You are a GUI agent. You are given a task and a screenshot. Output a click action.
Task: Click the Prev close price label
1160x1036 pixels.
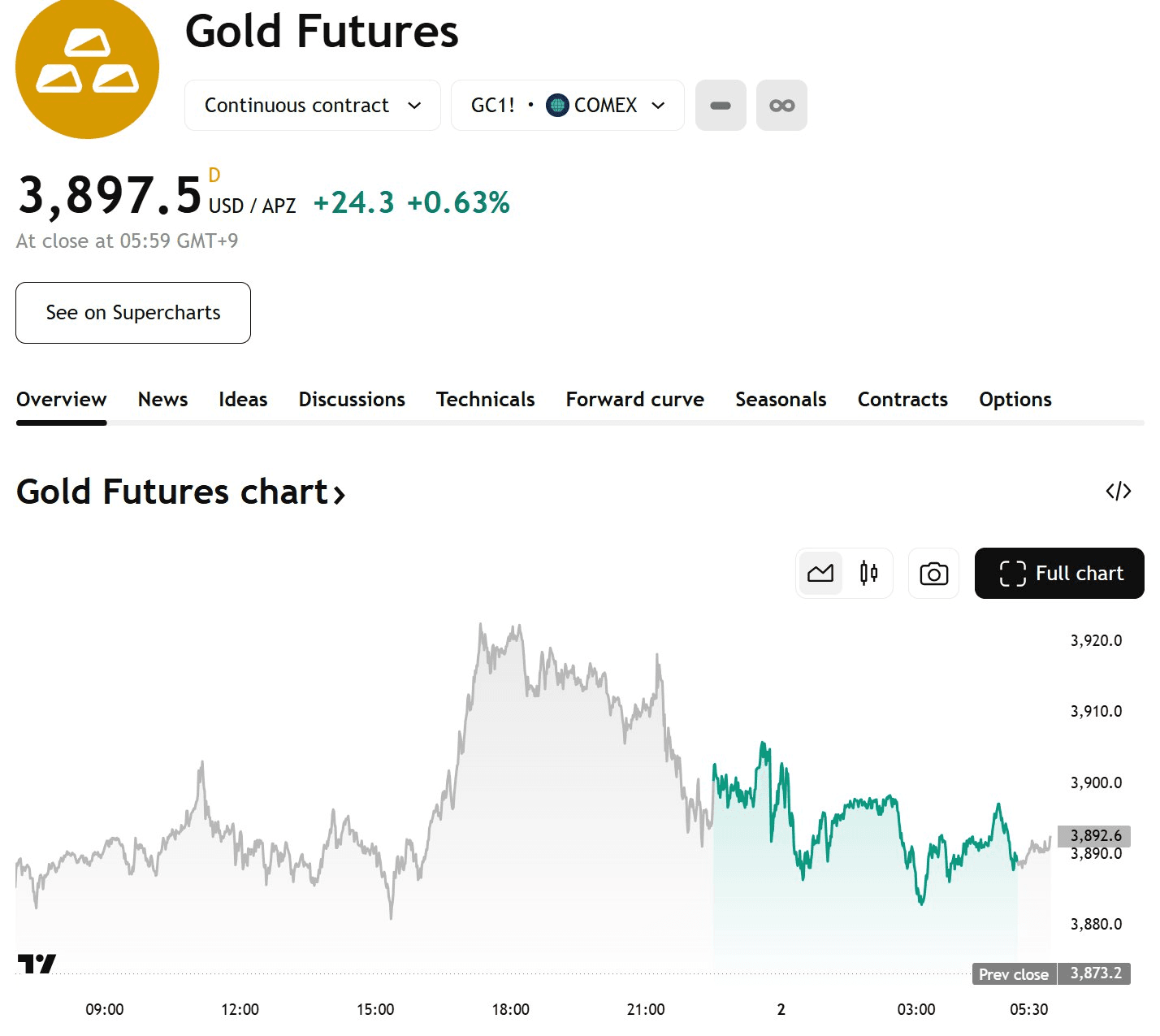point(1014,974)
